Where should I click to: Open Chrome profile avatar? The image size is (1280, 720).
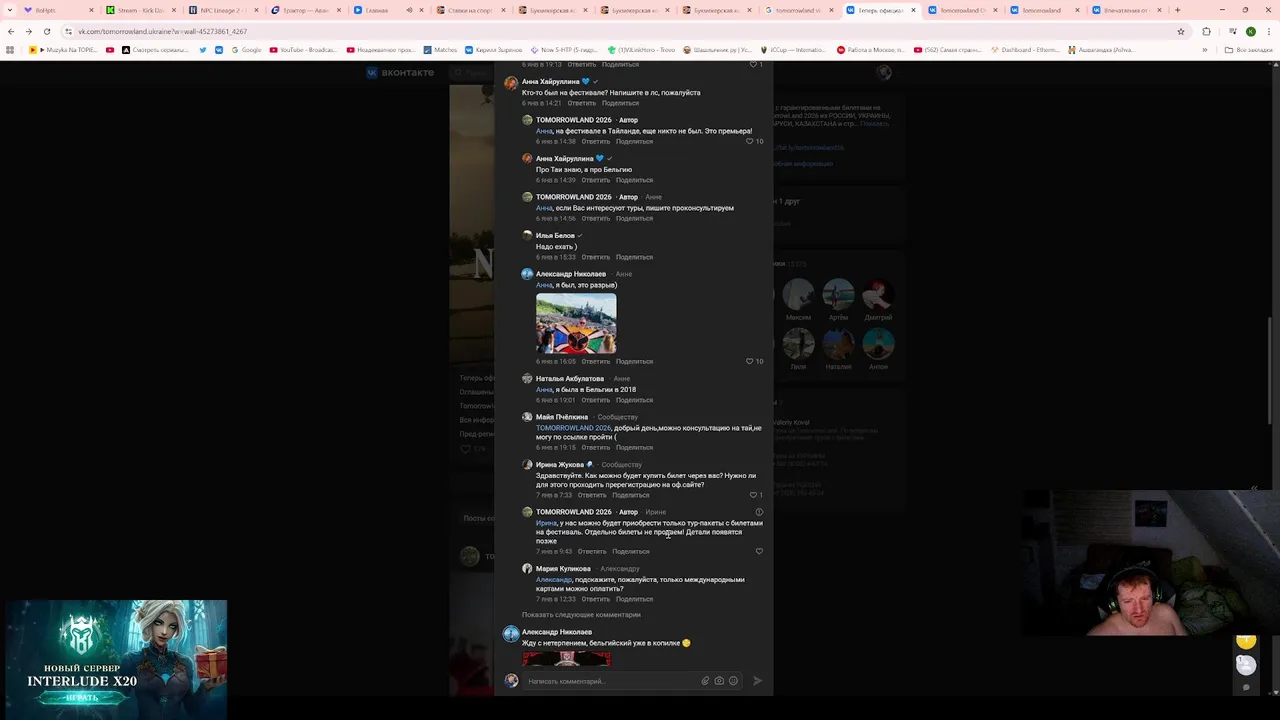click(1251, 31)
